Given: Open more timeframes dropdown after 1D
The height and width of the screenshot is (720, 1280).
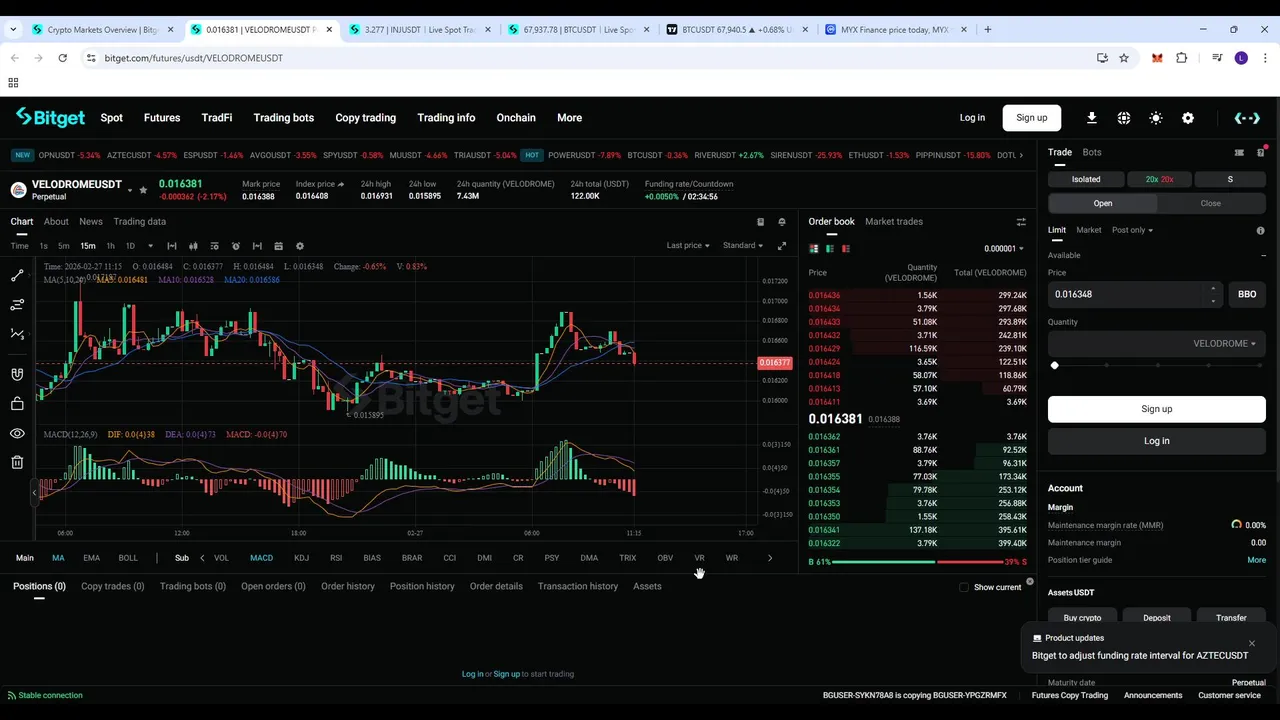Looking at the screenshot, I should [151, 246].
